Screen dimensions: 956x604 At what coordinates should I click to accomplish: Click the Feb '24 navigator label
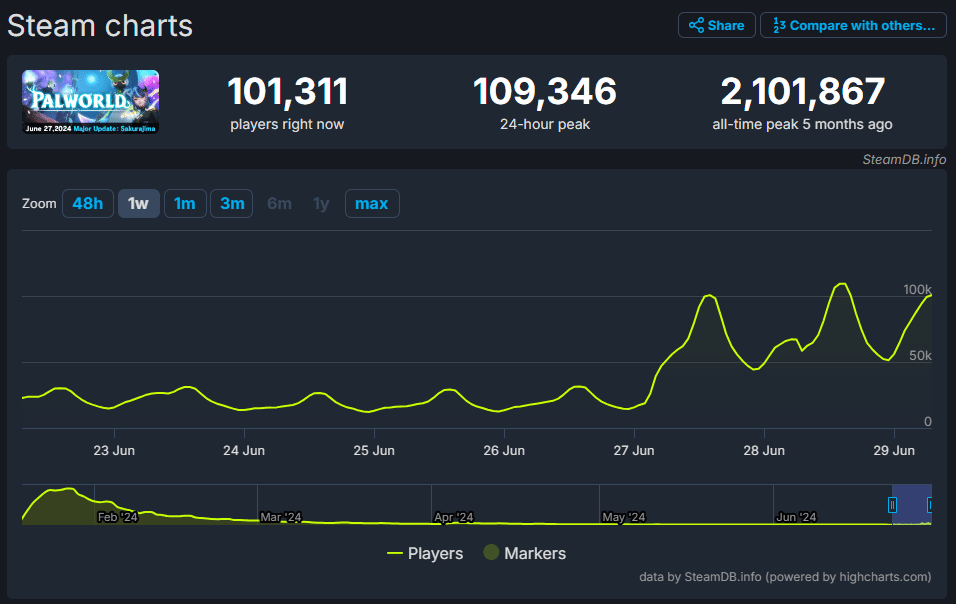click(118, 517)
